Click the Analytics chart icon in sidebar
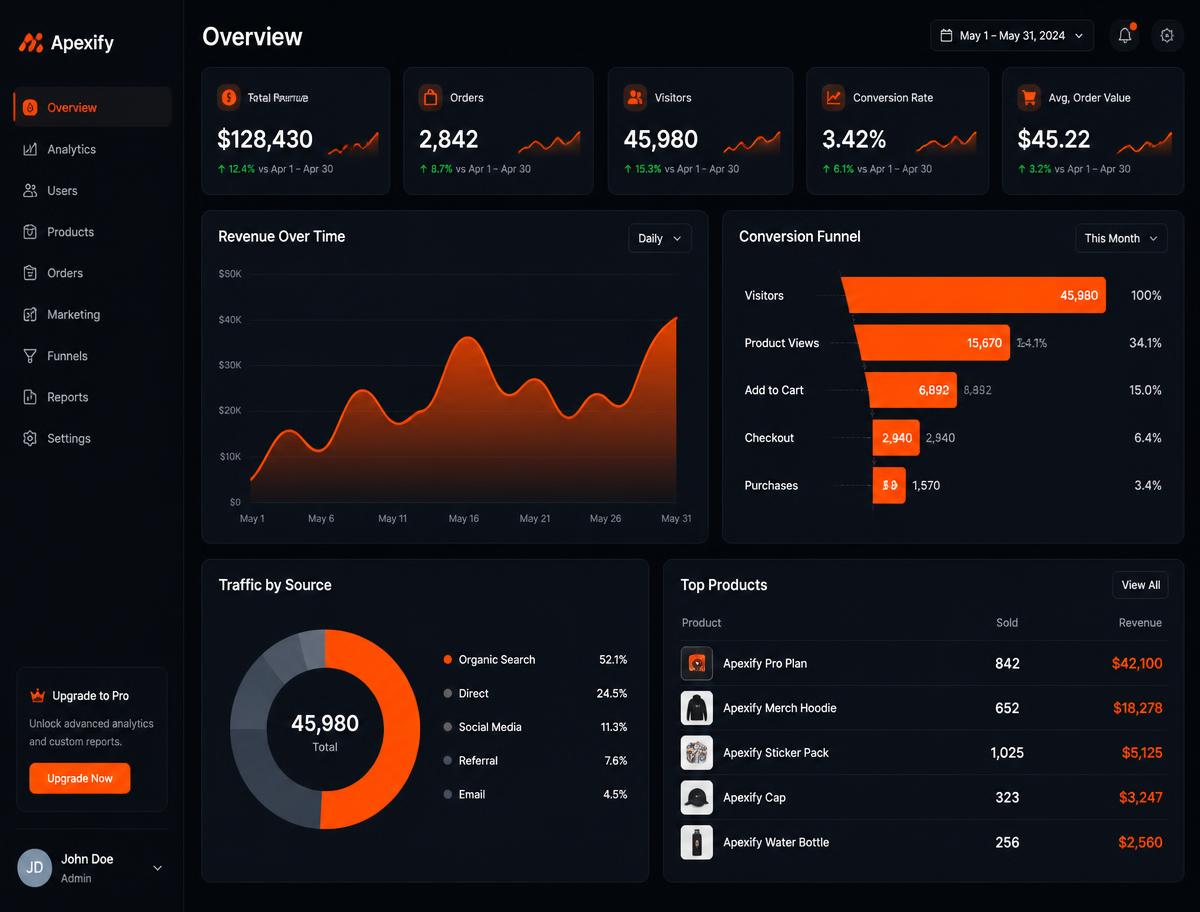This screenshot has height=912, width=1200. point(30,149)
